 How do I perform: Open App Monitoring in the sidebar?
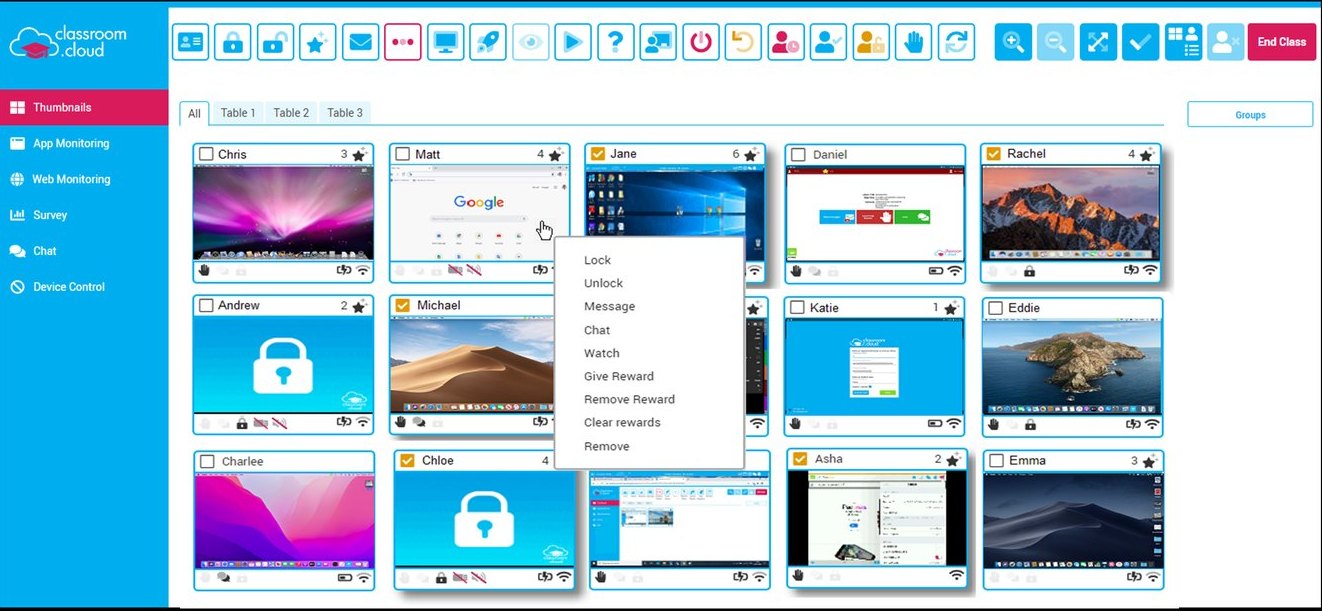pos(84,143)
